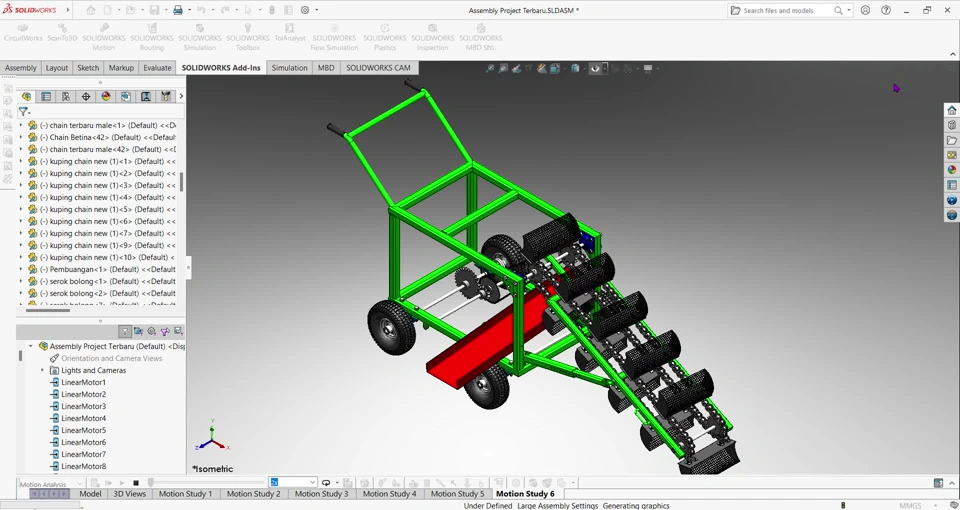
Task: Expand Chain Betina<42> component
Action: point(21,137)
